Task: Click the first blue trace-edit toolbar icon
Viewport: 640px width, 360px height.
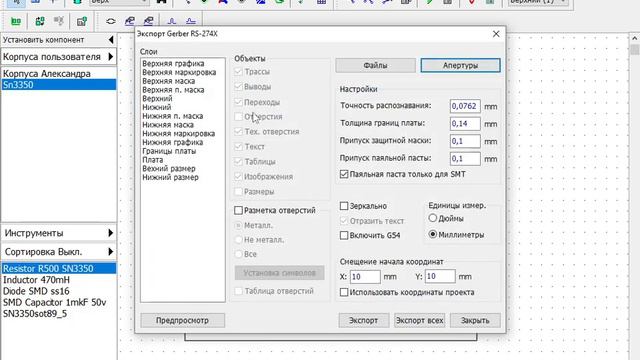Action: point(130,21)
